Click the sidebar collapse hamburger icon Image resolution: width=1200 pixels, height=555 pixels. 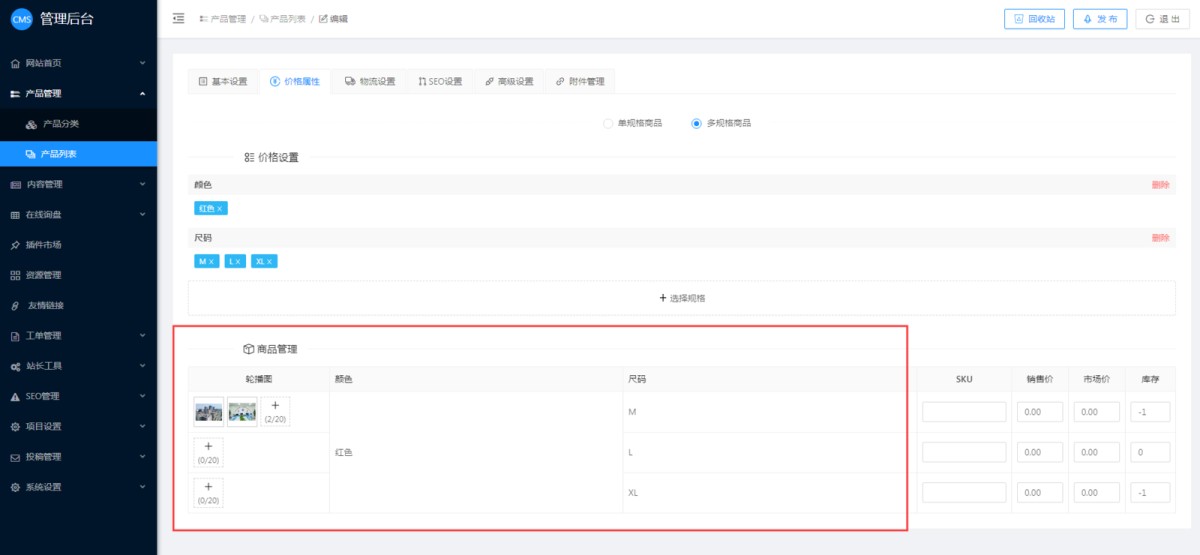click(x=178, y=18)
